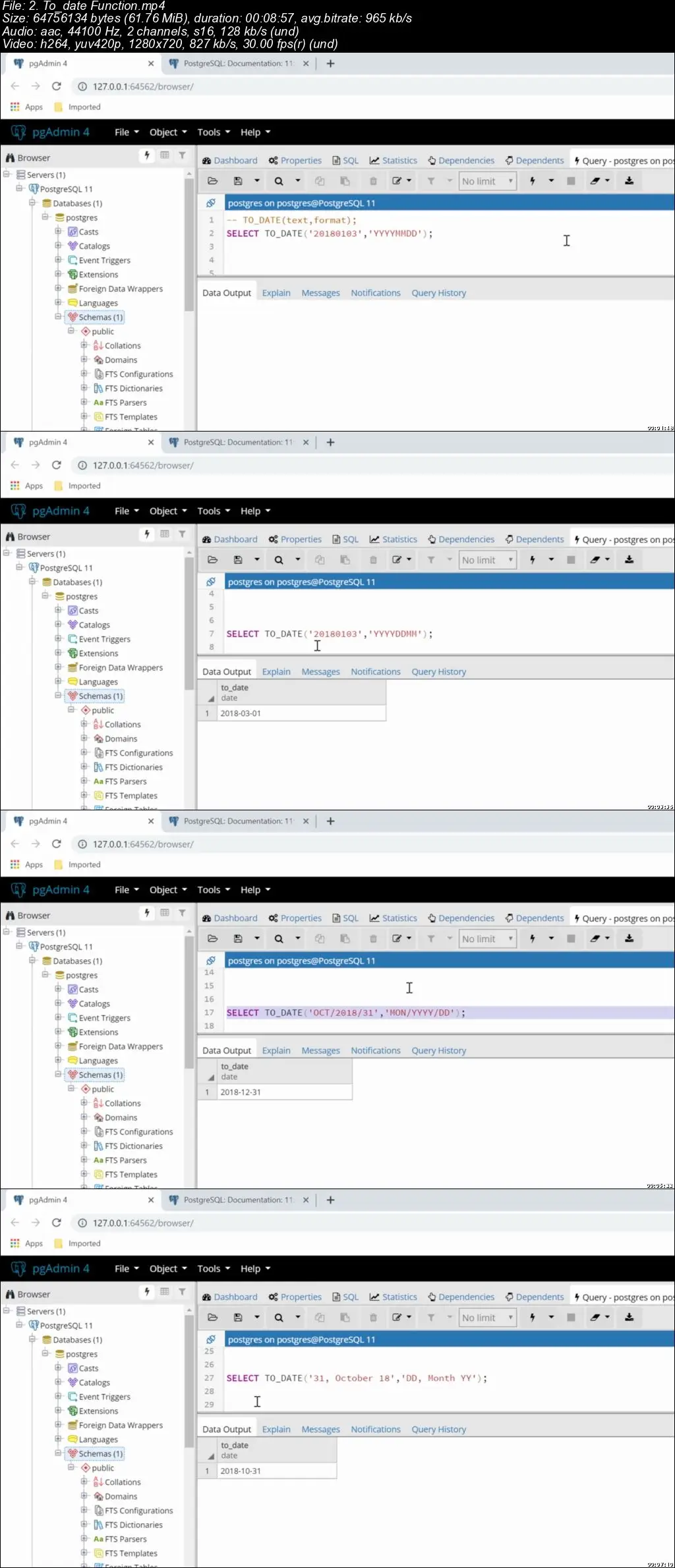This screenshot has width=675, height=1568.
Task: Click Browser tree vertical scrollbar in 2018-12-31 frame
Action: [x=189, y=1001]
